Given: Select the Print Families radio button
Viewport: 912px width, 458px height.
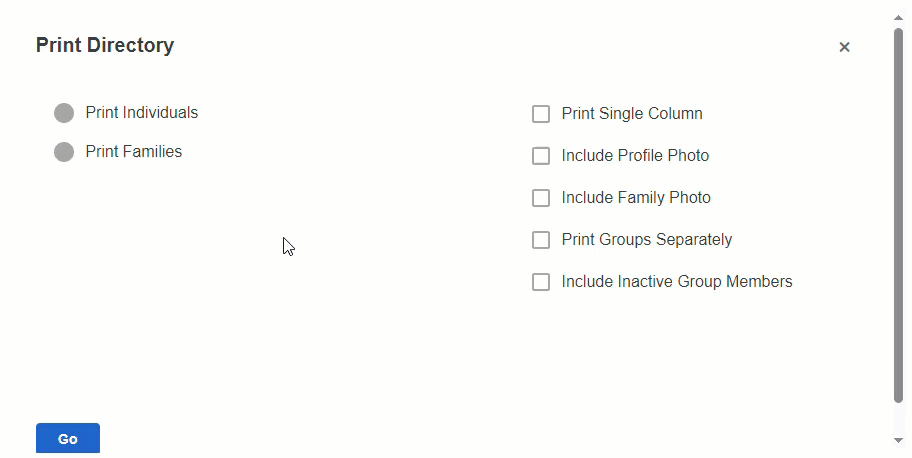Looking at the screenshot, I should tap(64, 152).
